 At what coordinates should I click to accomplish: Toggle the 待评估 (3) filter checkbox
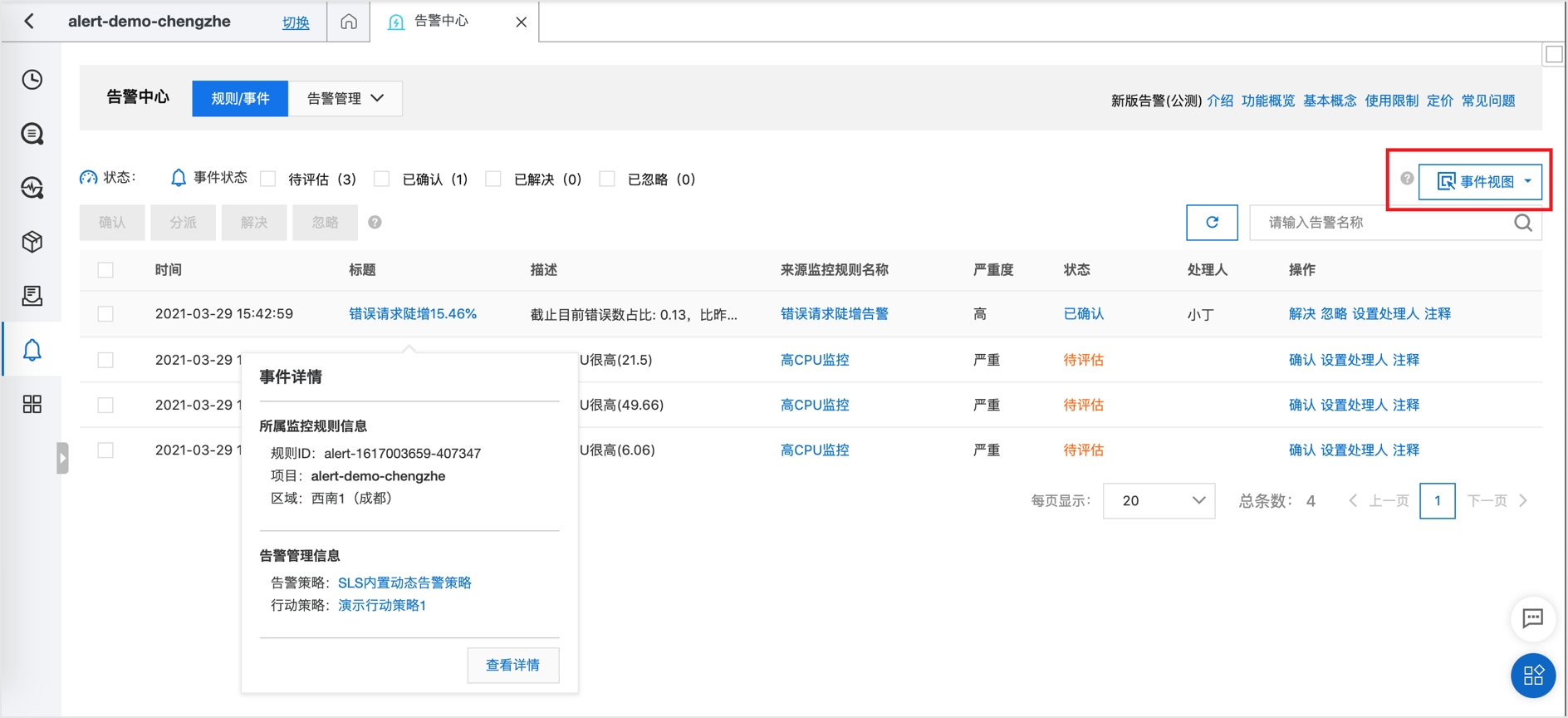268,179
